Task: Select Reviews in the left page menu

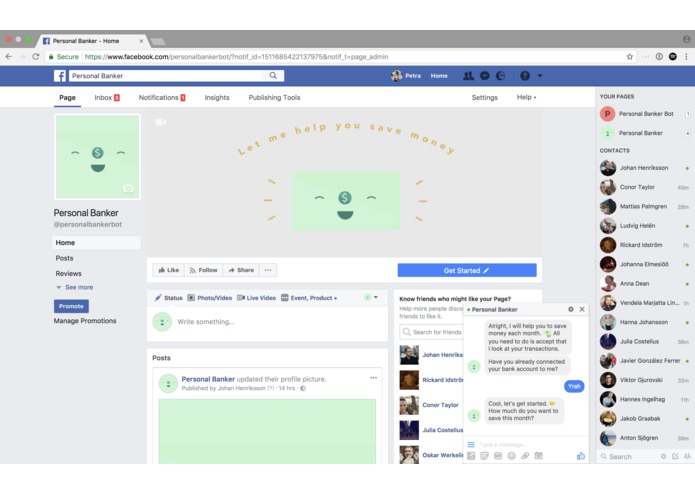Action: coord(68,273)
